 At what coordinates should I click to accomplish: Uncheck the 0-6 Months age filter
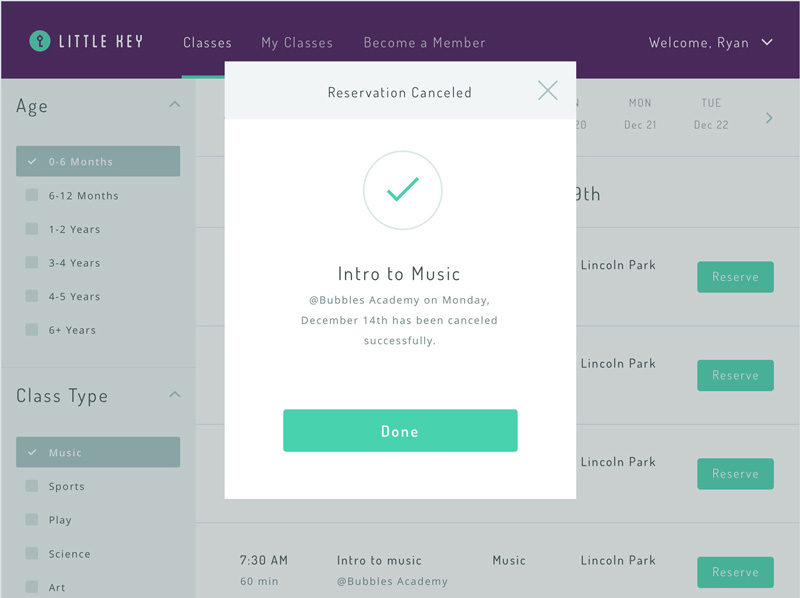coord(98,161)
